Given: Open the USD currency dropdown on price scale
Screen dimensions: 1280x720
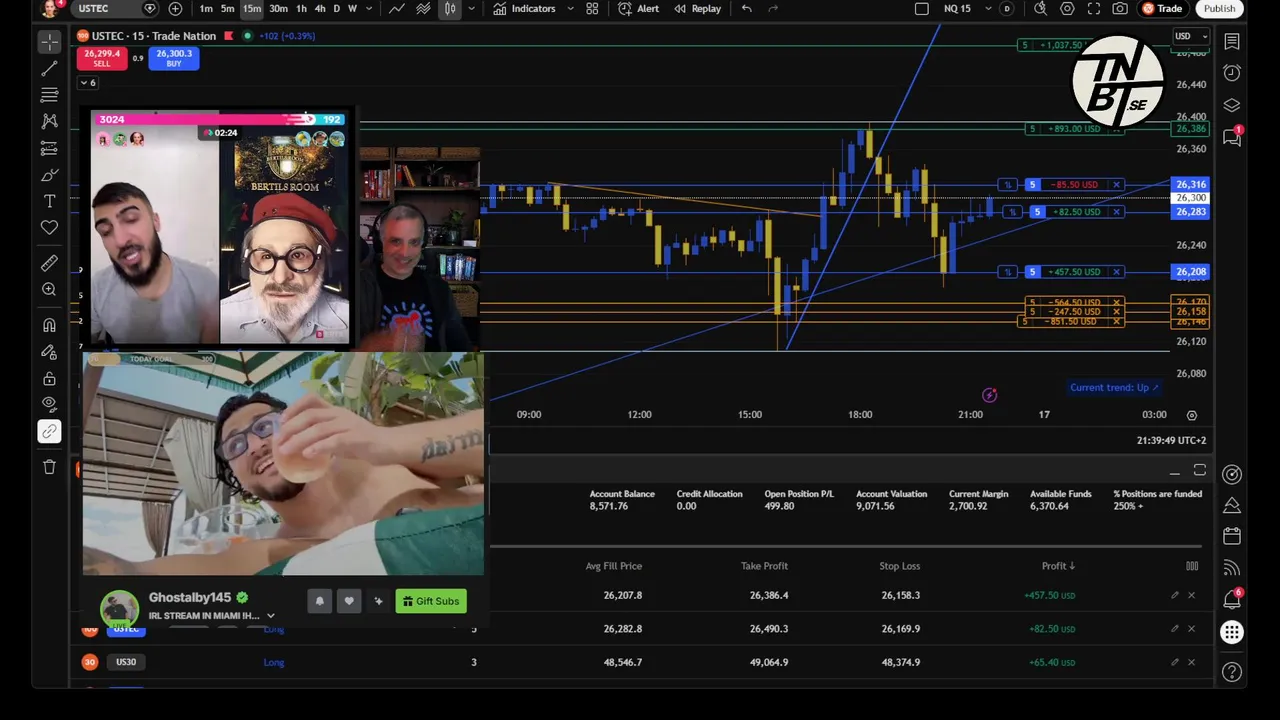Looking at the screenshot, I should [x=1191, y=37].
